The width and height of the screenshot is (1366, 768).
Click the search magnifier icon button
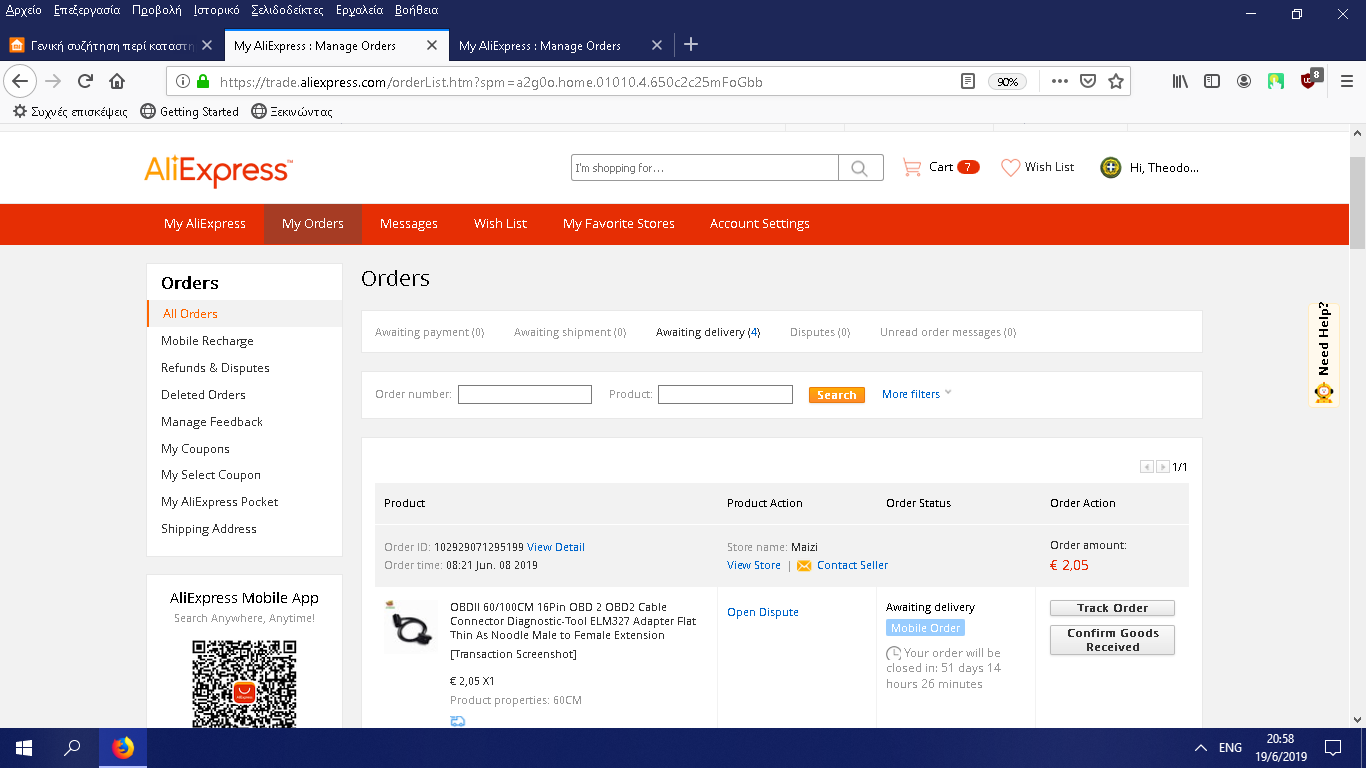click(x=860, y=168)
